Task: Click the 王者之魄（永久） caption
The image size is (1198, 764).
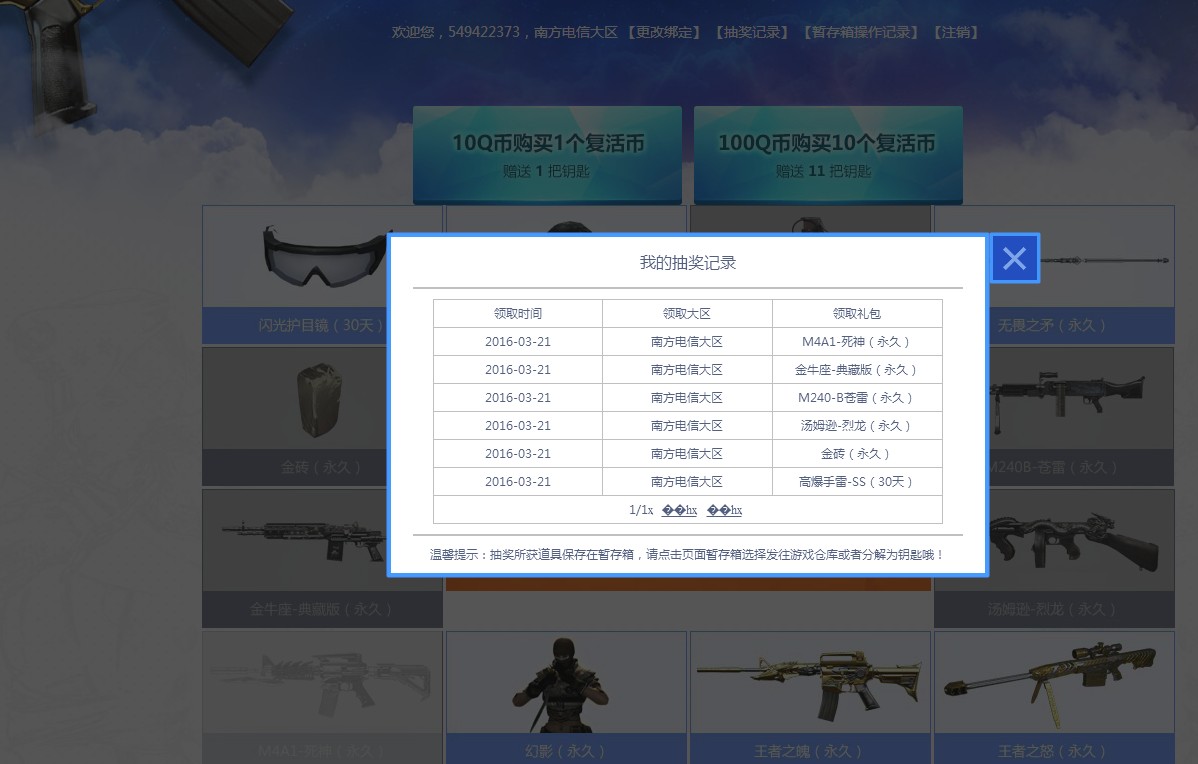Action: coord(810,751)
